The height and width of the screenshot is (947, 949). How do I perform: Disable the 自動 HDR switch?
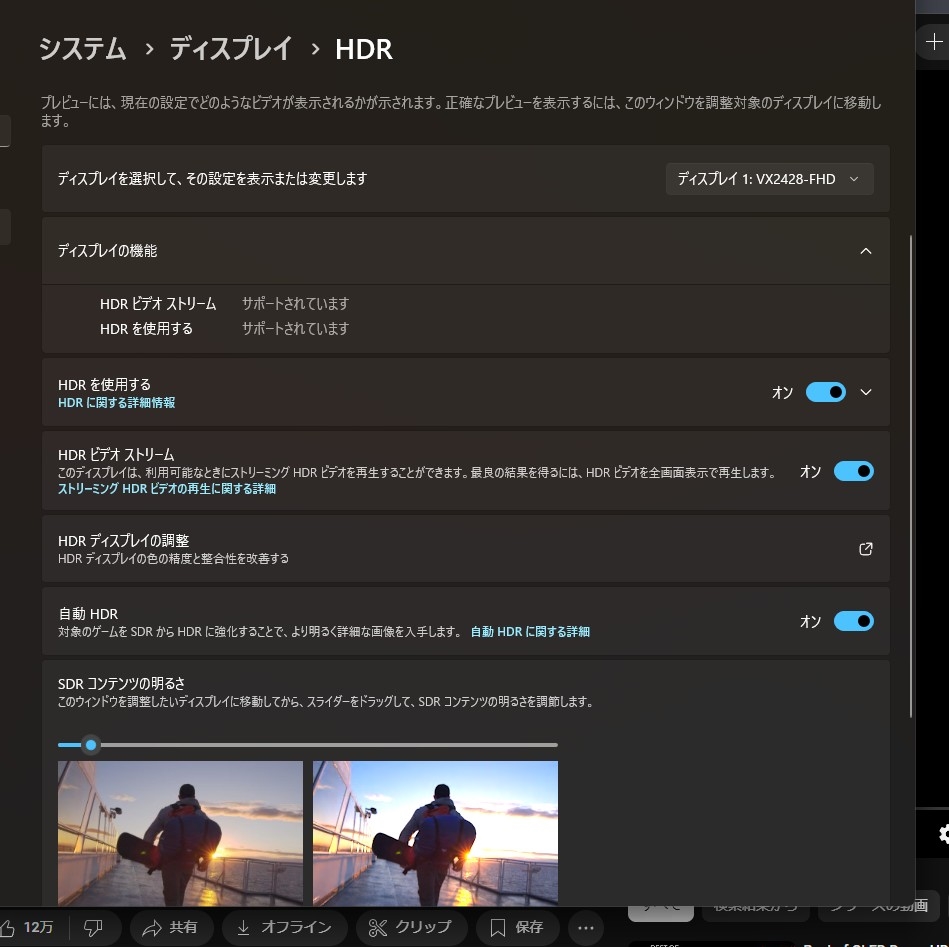(x=853, y=621)
